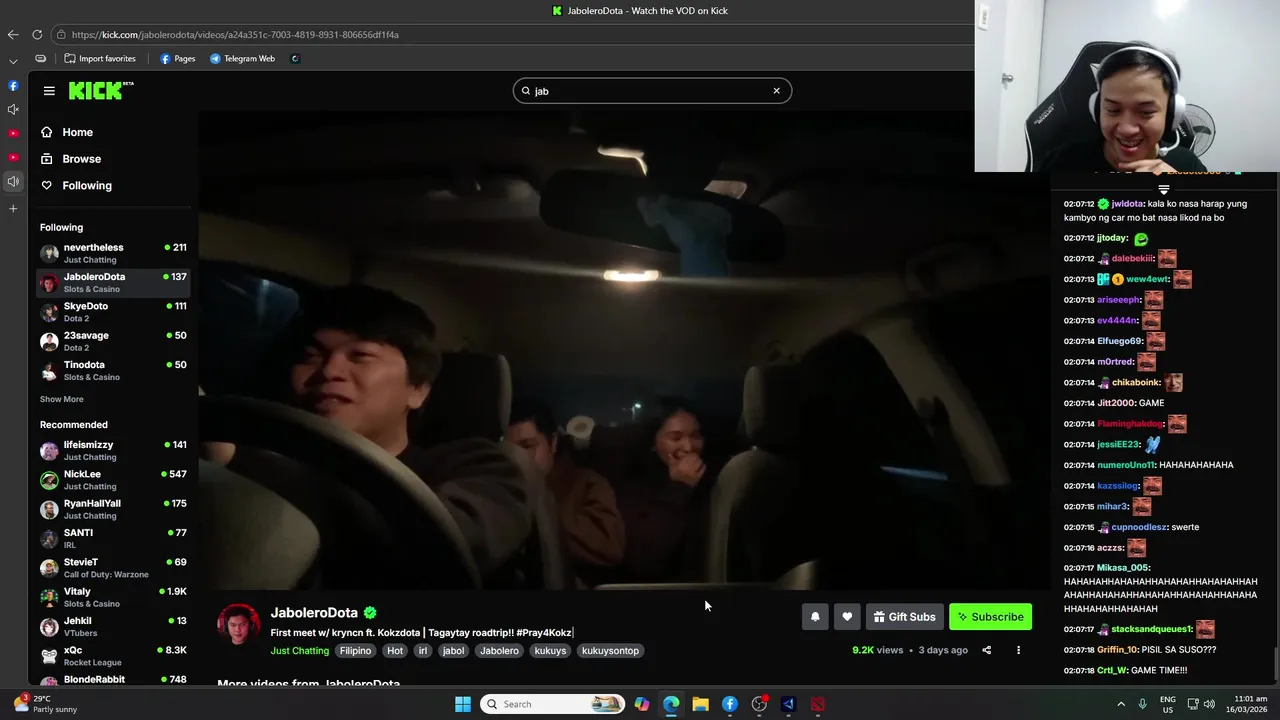Image resolution: width=1280 pixels, height=720 pixels.
Task: Select the irl tag
Action: pos(423,651)
